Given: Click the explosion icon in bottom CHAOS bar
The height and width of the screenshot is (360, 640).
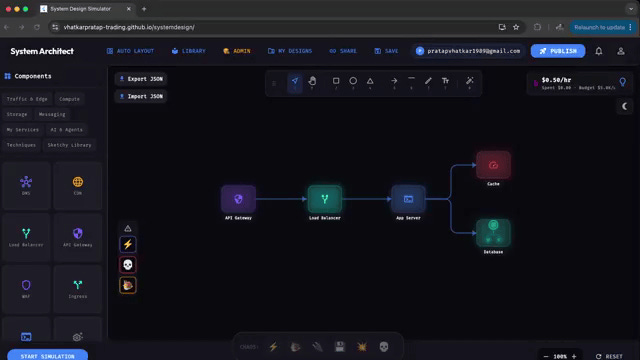Looking at the screenshot, I should tap(362, 347).
